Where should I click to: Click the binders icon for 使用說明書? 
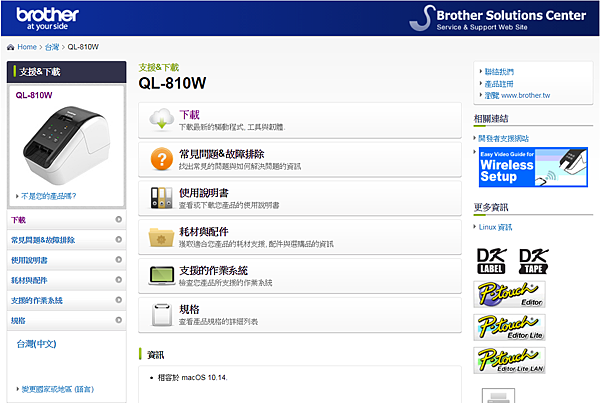point(161,197)
